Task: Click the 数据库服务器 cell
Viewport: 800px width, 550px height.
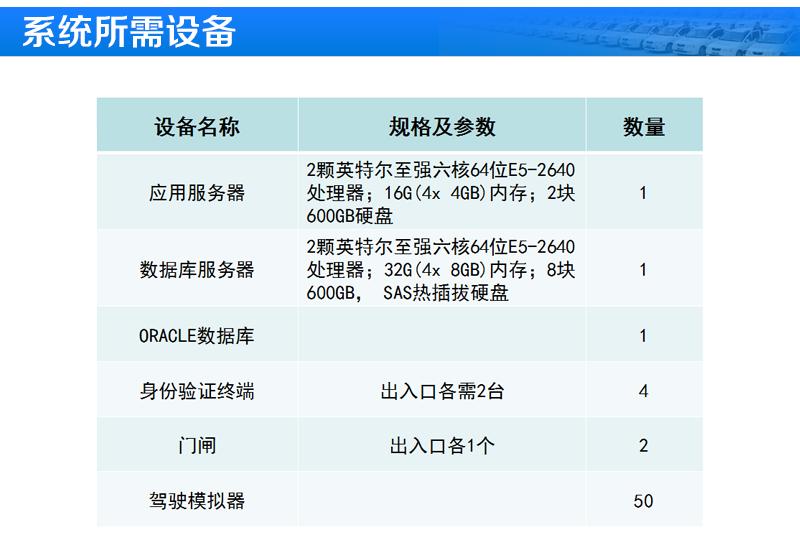Action: [x=197, y=270]
